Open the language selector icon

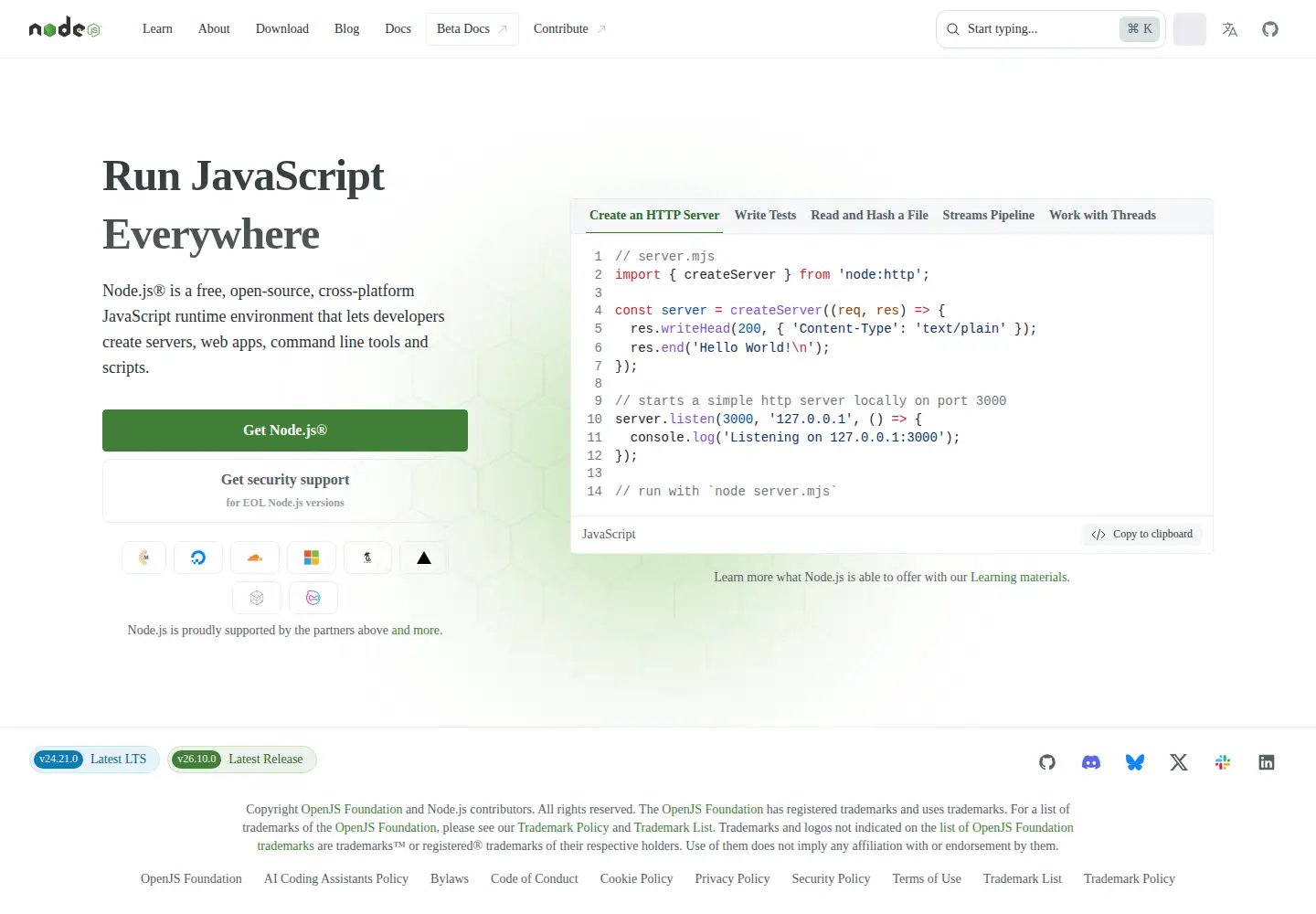click(1230, 29)
